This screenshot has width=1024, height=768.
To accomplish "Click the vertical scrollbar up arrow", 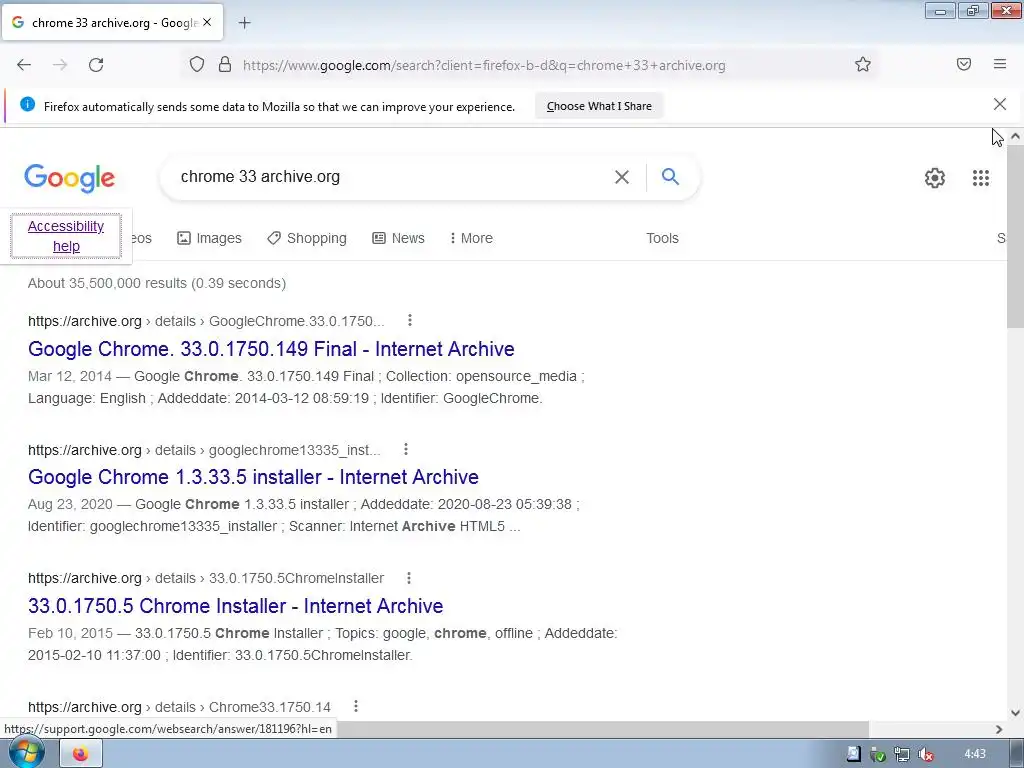I will (x=1015, y=136).
